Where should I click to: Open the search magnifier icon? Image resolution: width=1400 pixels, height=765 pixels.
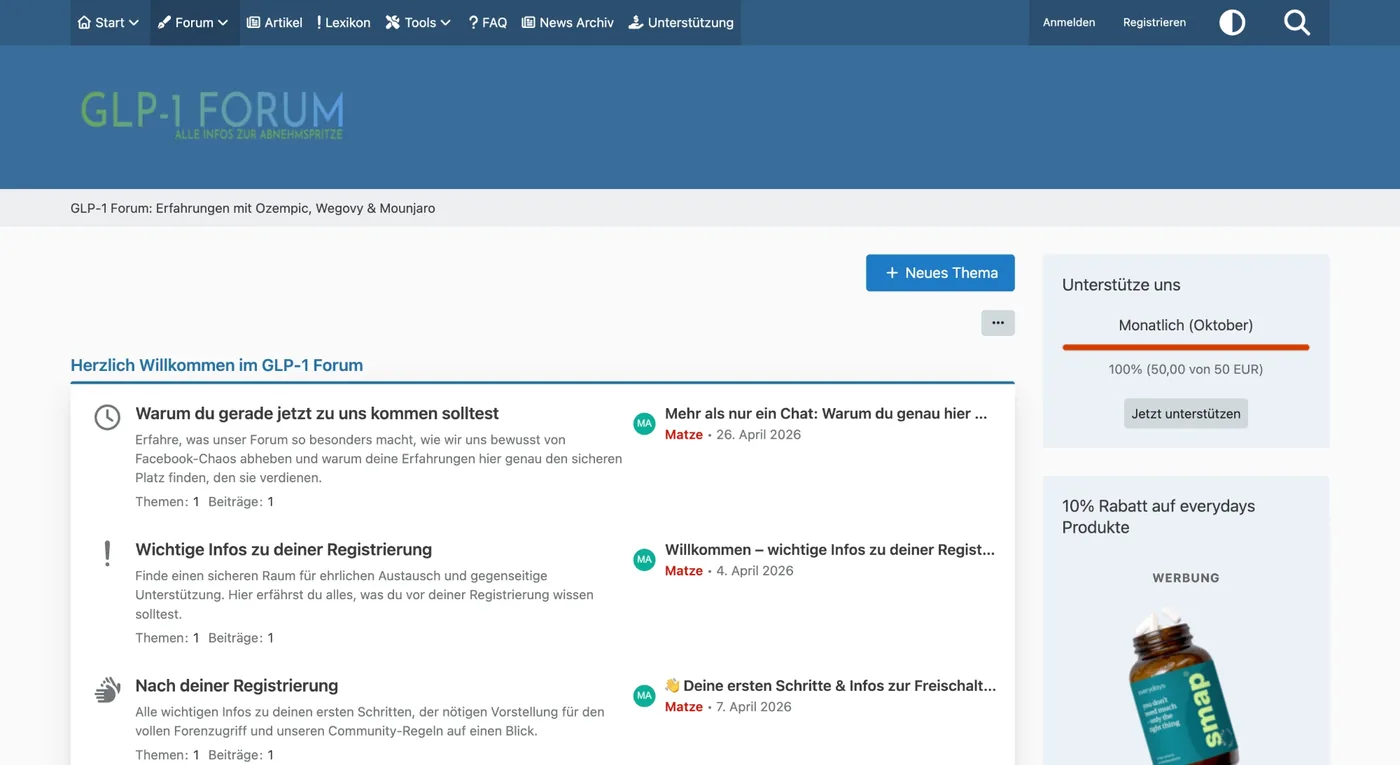[x=1297, y=22]
